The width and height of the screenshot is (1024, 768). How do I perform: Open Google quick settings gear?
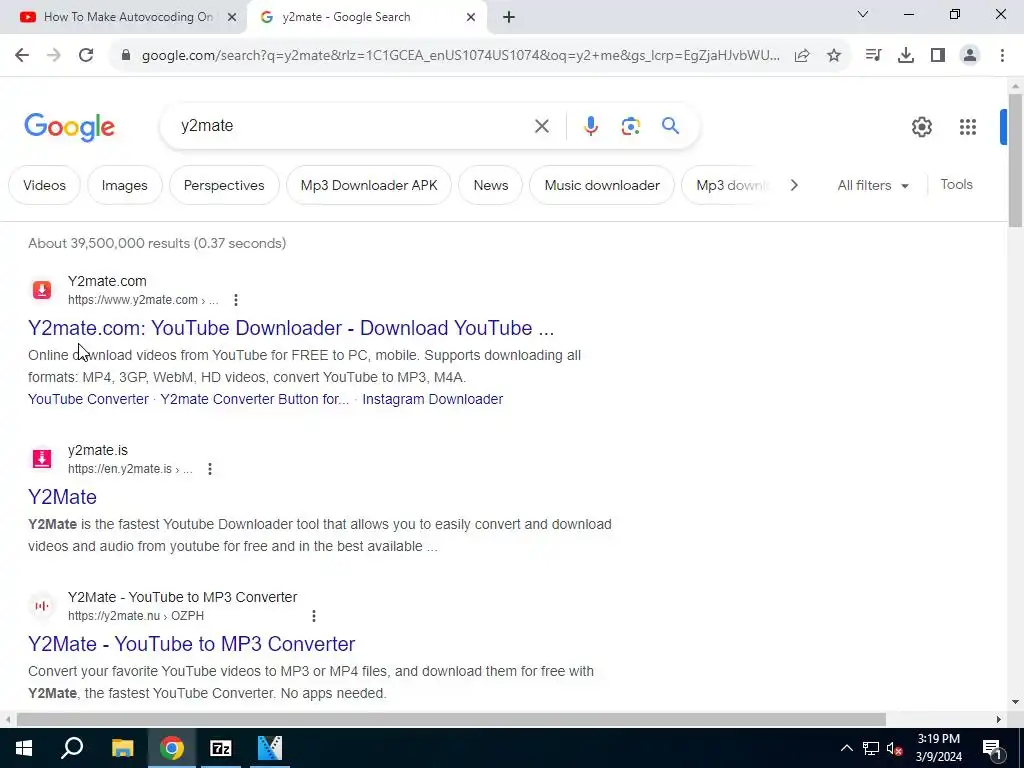(921, 127)
